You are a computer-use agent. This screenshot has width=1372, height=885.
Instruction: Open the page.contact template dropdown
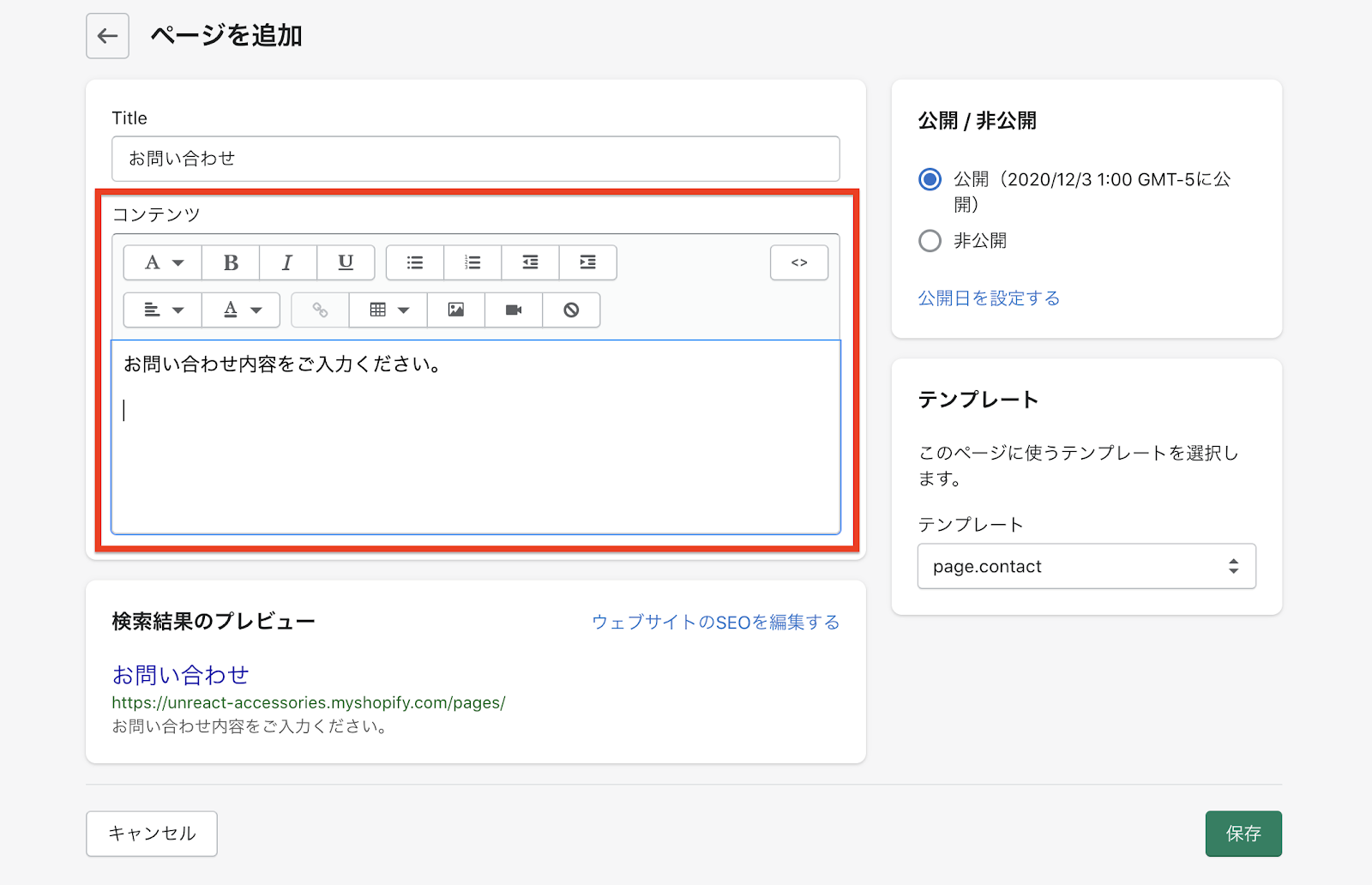click(1086, 566)
